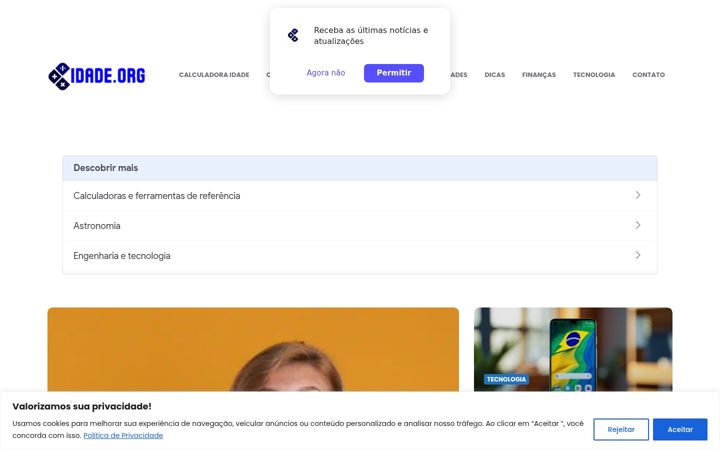Image resolution: width=720 pixels, height=450 pixels.
Task: Open the Brazil flag phone article thumbnail
Action: [x=573, y=349]
